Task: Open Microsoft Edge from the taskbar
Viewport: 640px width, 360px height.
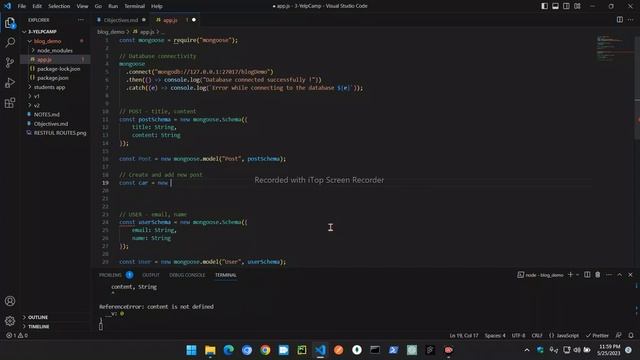Action: point(228,350)
